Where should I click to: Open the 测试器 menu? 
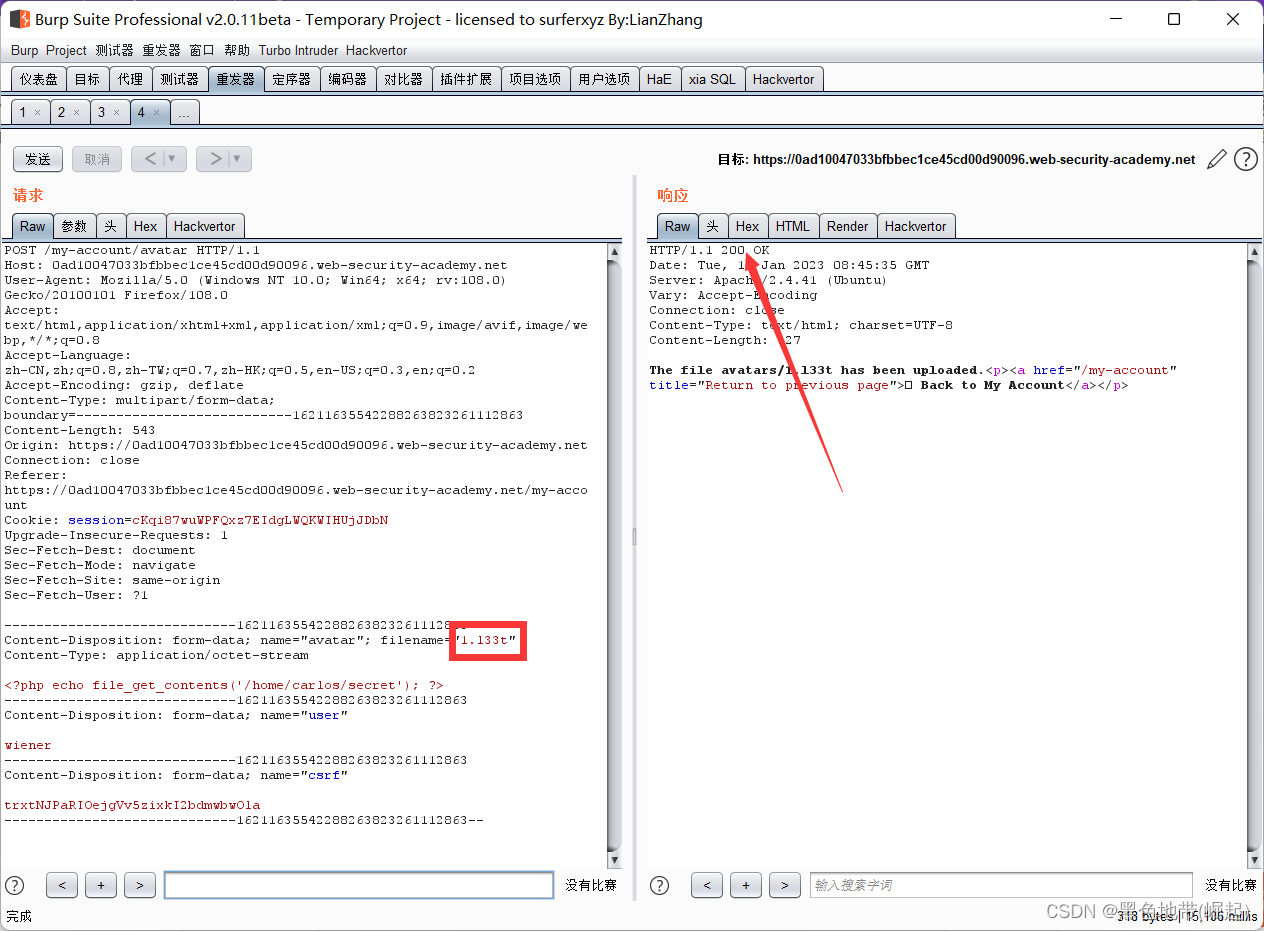(114, 50)
